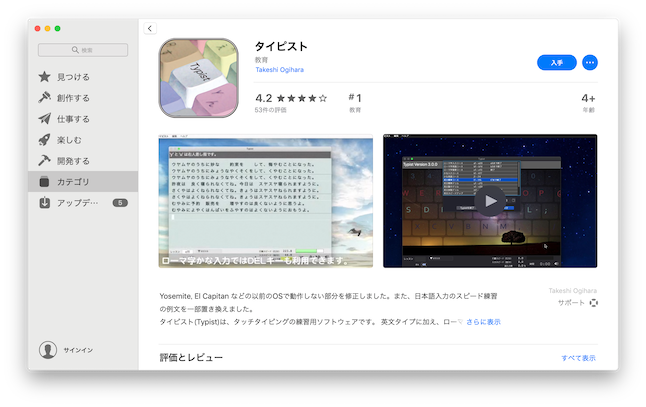Click the green fullscreen window button
This screenshot has width=646, height=407.
click(x=58, y=28)
